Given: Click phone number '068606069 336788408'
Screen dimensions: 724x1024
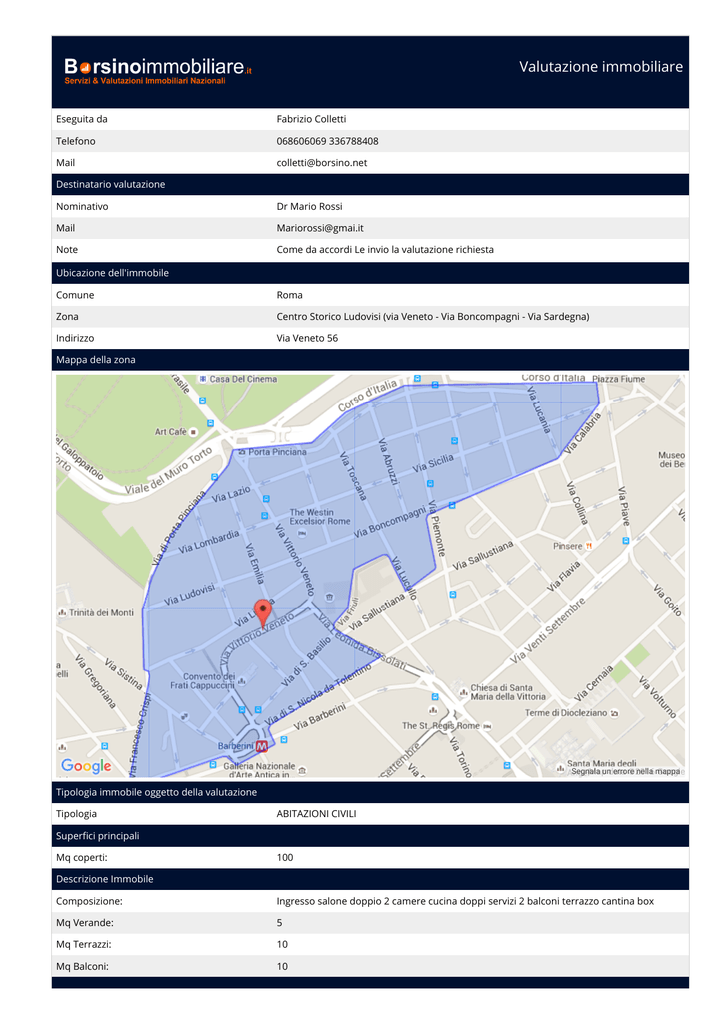Looking at the screenshot, I should [x=327, y=141].
